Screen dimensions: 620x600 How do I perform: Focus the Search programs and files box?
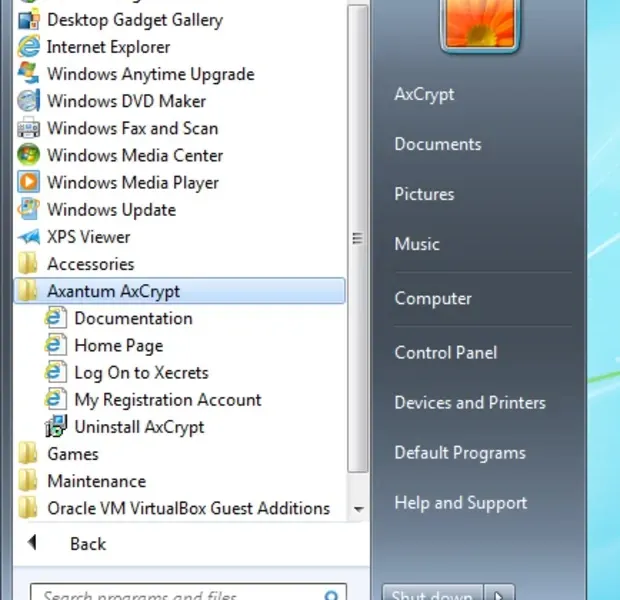[x=188, y=592]
